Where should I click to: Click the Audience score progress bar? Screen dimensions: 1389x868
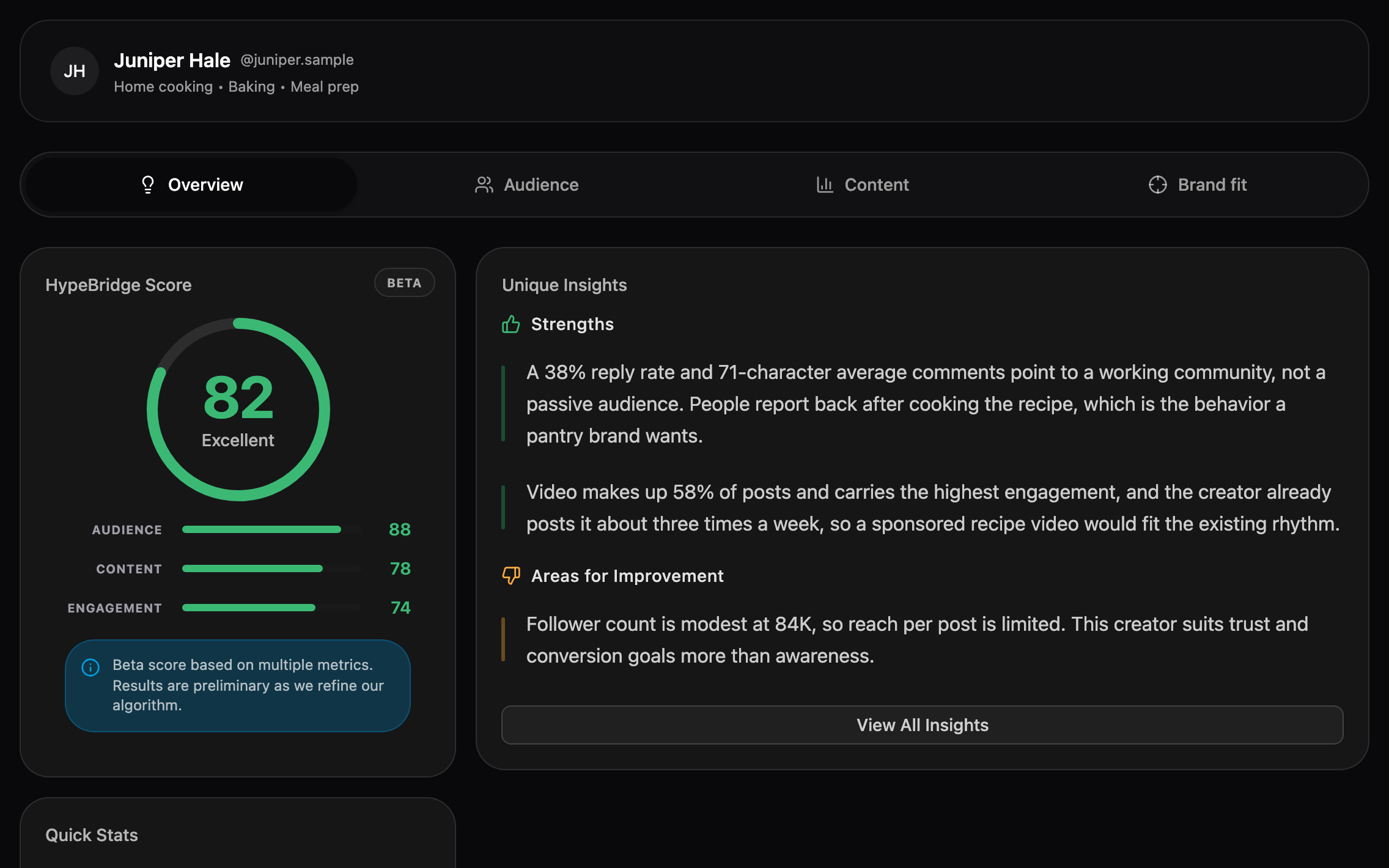click(271, 529)
